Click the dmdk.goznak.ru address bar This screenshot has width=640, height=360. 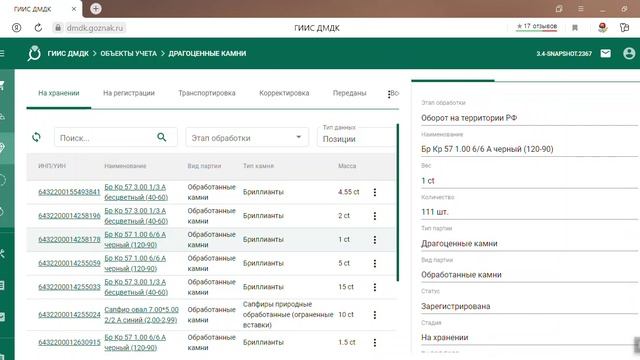click(x=95, y=28)
